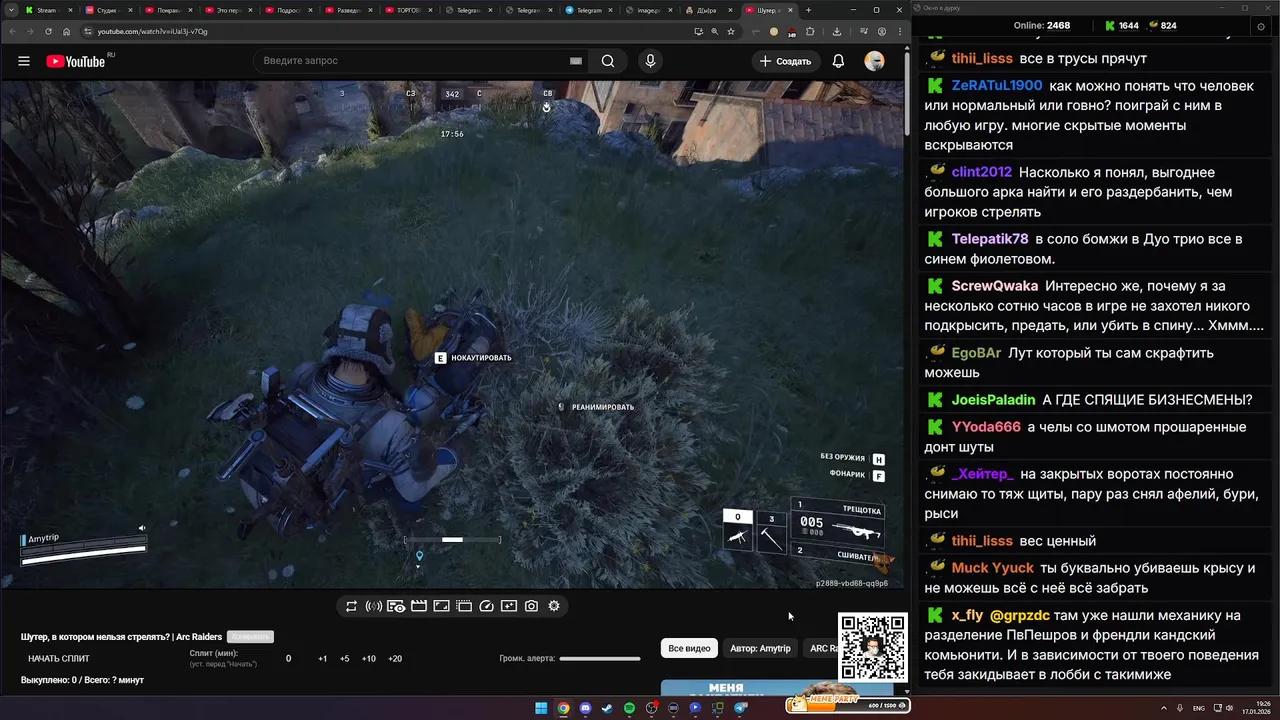
Task: Add +1 minute to split
Action: coord(323,659)
